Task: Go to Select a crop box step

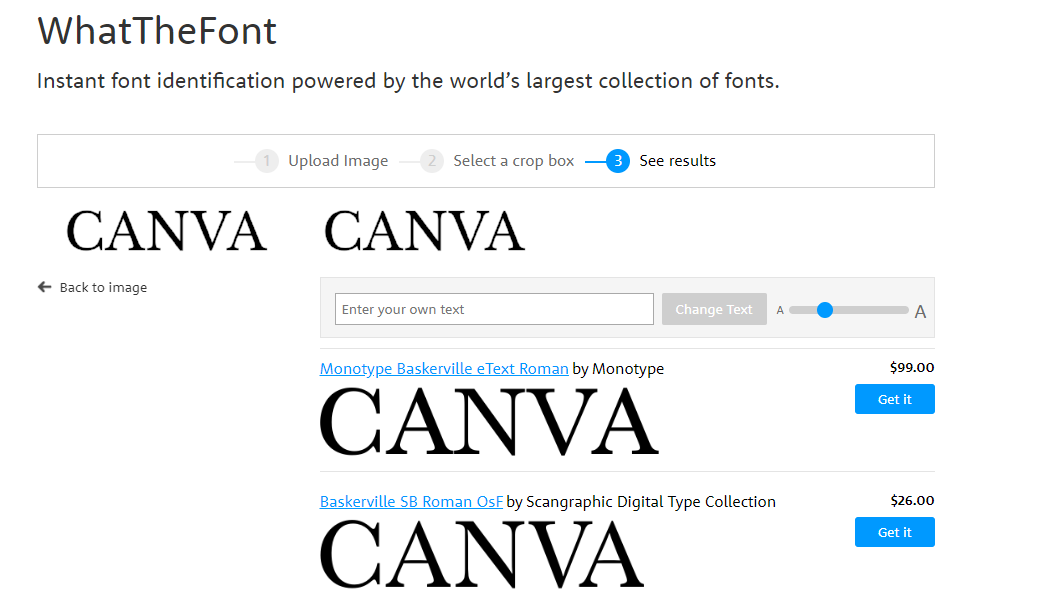Action: click(x=513, y=161)
